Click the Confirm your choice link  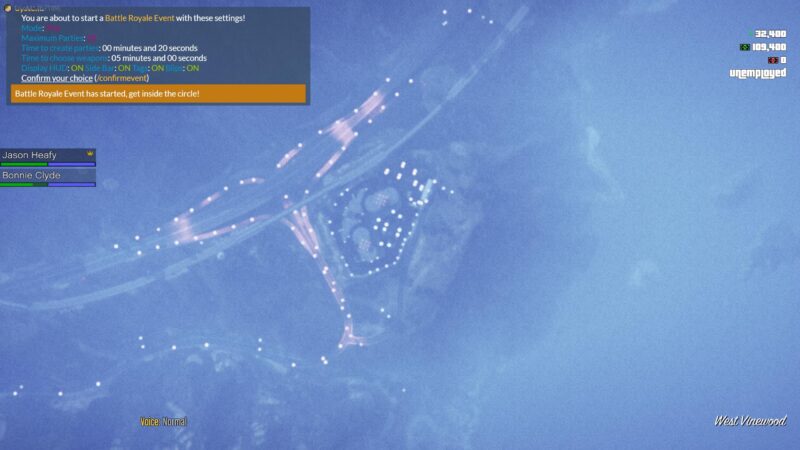pos(56,78)
